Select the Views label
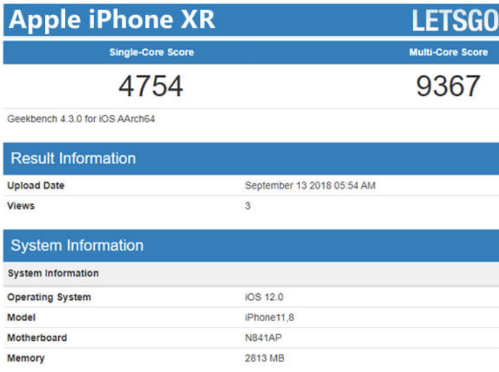Screen dimensions: 499x372 [21, 206]
